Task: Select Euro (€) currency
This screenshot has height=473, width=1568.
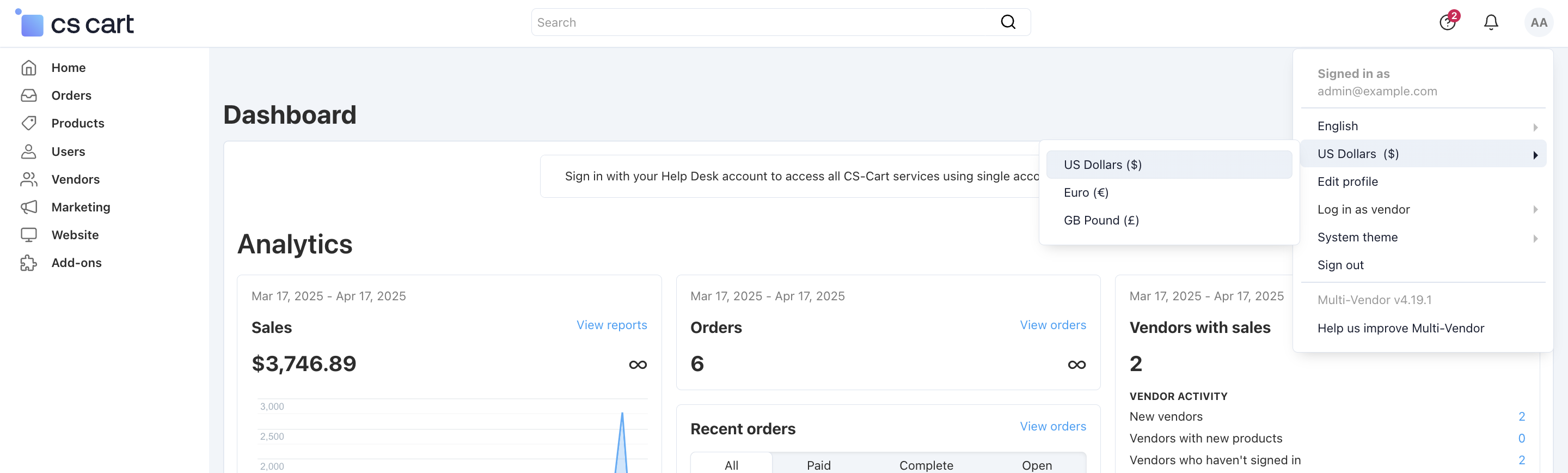Action: point(1169,192)
